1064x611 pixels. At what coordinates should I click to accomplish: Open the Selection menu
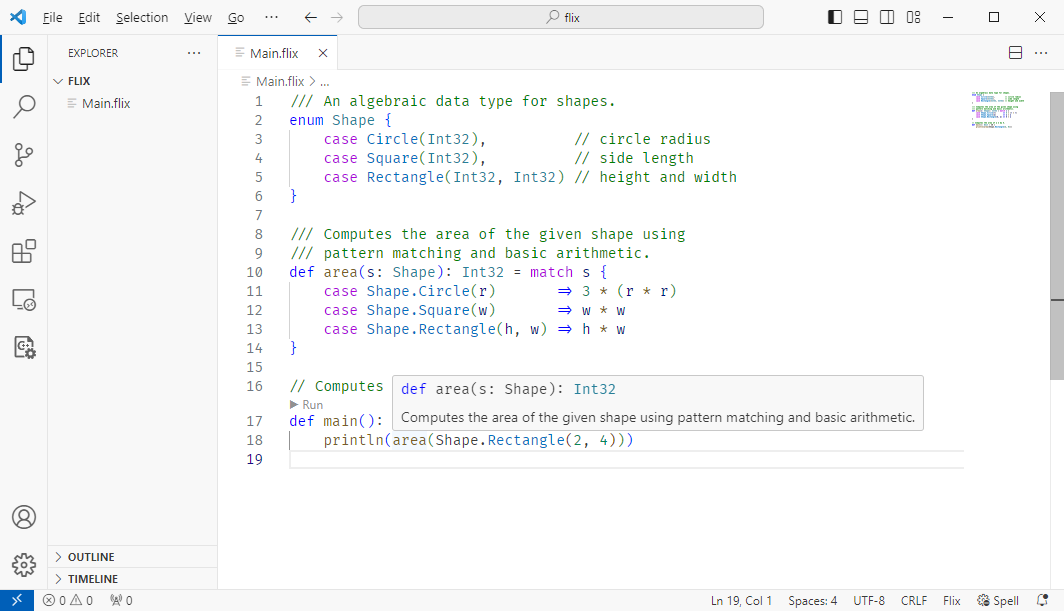[142, 18]
